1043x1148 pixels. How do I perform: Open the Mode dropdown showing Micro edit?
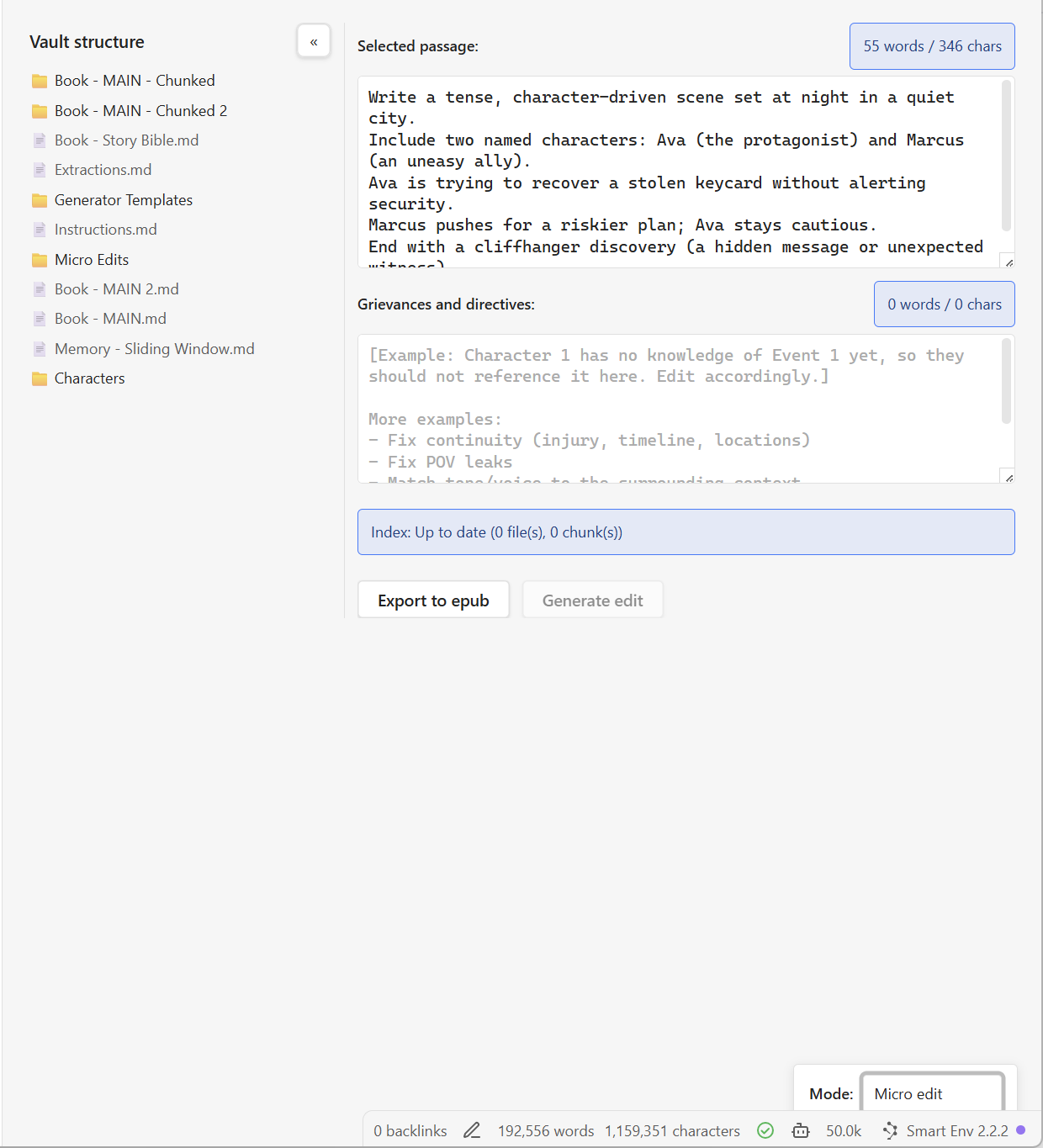[932, 1093]
